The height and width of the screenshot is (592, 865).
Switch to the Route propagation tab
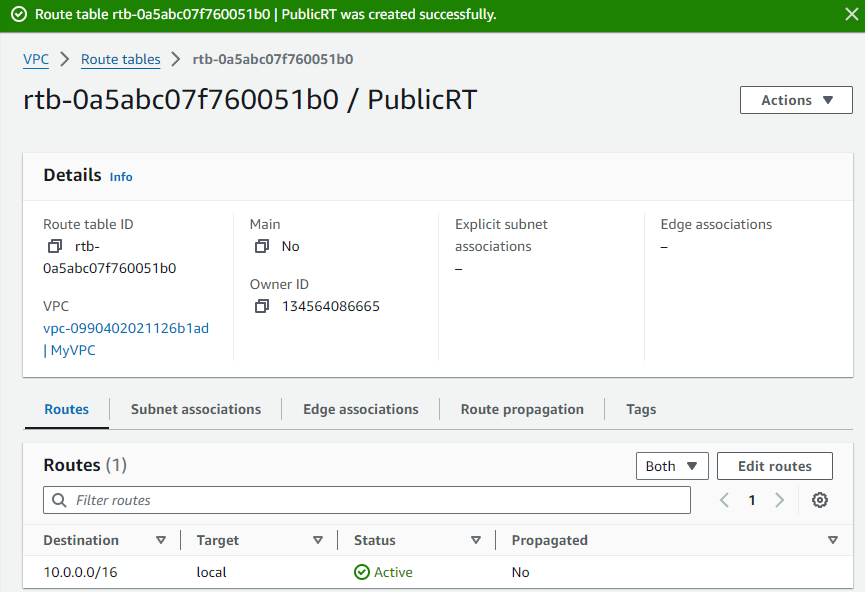tap(522, 409)
